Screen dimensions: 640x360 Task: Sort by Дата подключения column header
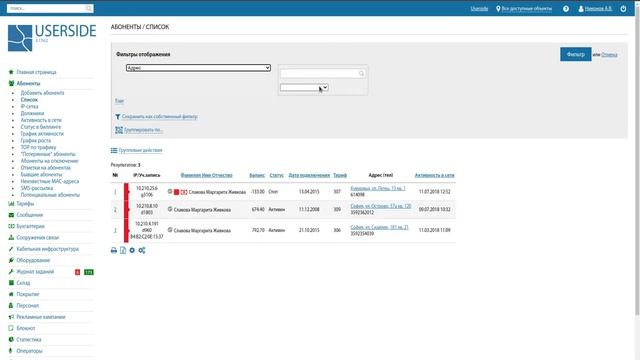tap(309, 175)
